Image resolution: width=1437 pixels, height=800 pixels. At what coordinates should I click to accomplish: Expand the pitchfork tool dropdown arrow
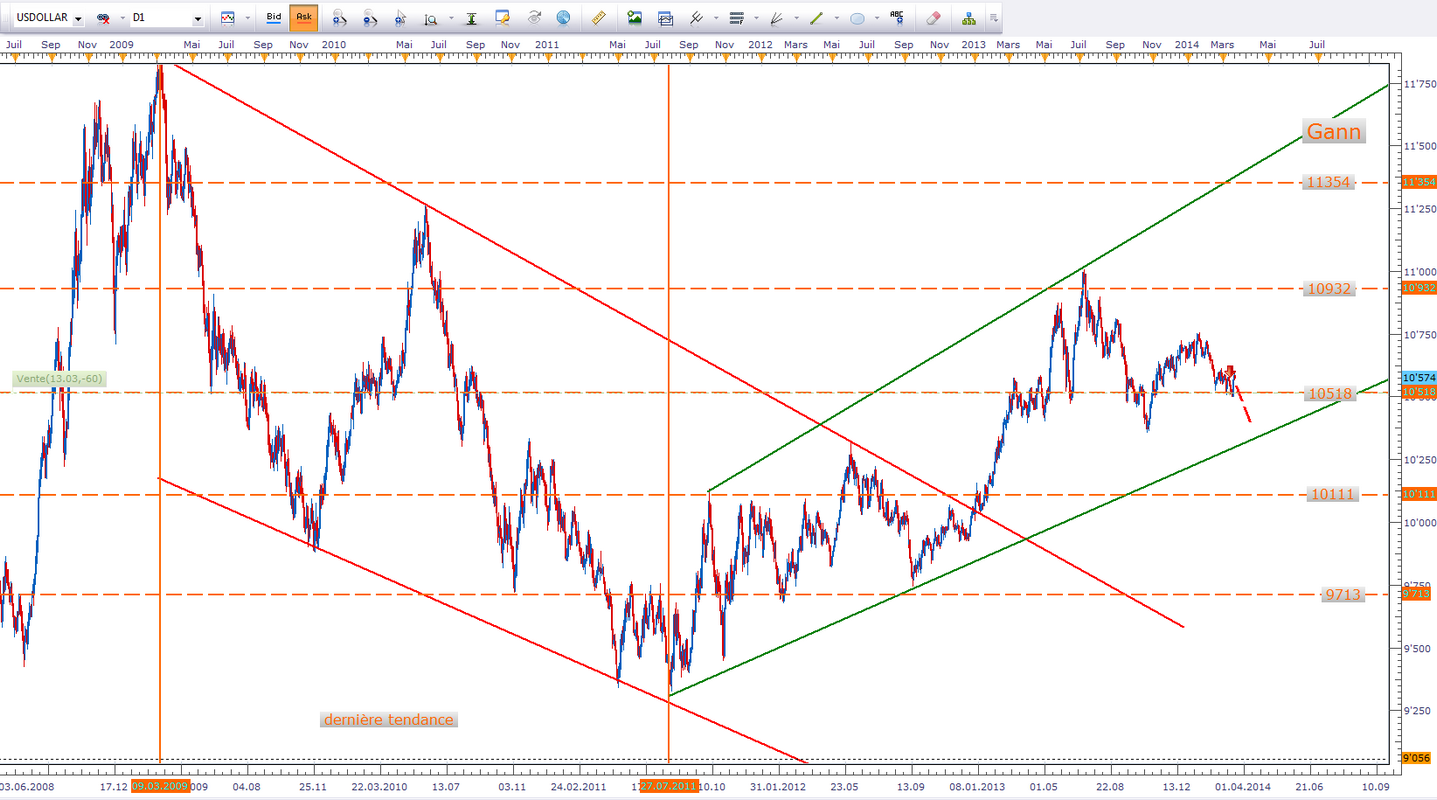[715, 18]
